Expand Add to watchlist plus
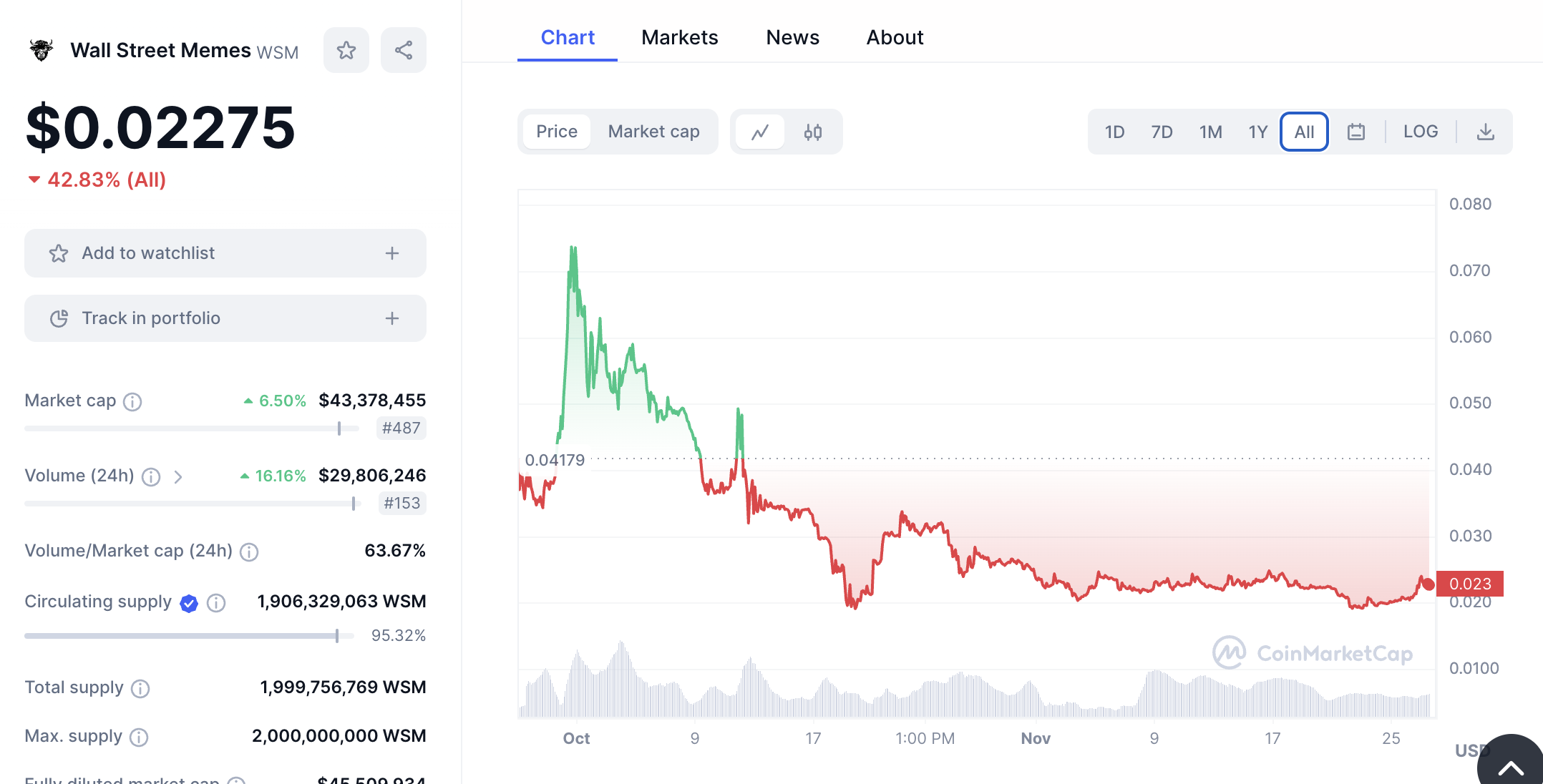The image size is (1543, 784). 392,253
